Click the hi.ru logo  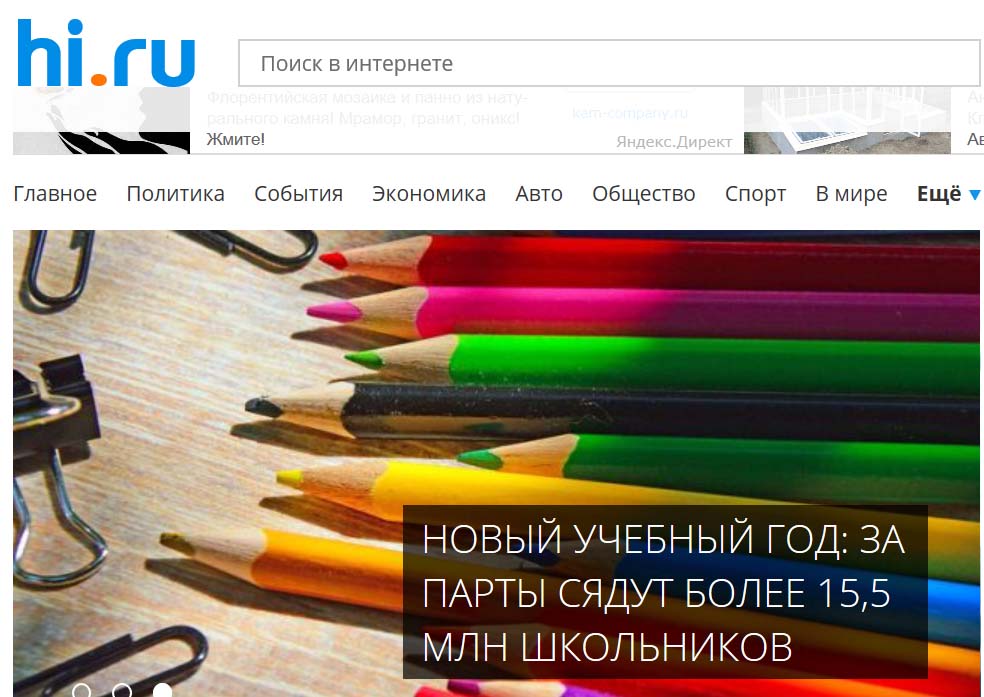pos(106,53)
